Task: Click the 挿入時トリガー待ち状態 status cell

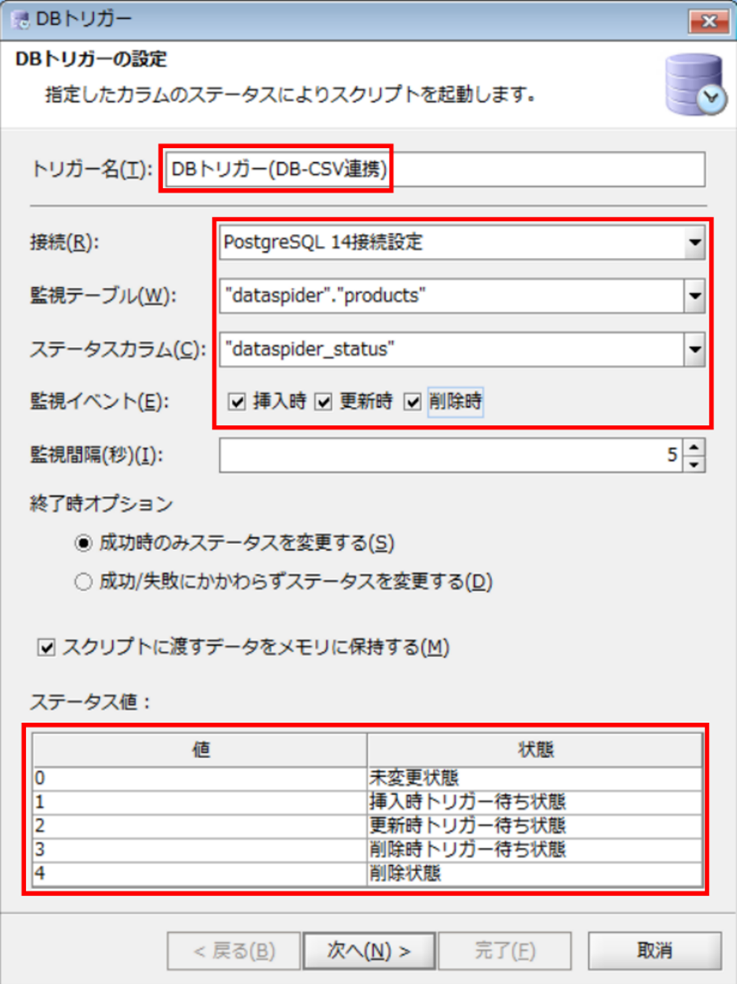Action: (535, 802)
